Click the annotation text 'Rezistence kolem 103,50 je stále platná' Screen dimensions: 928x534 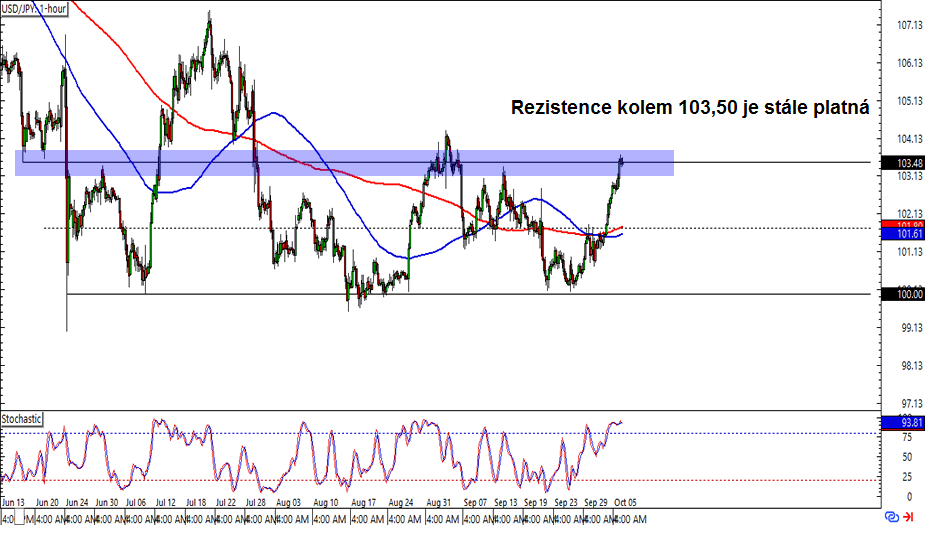pyautogui.click(x=690, y=107)
